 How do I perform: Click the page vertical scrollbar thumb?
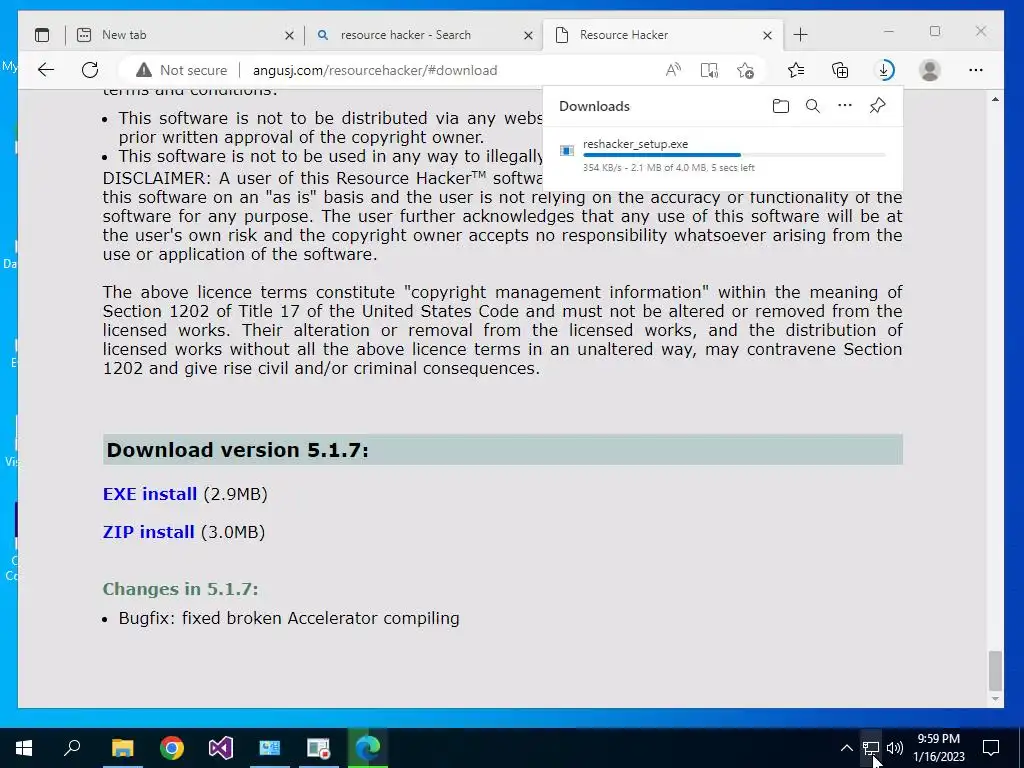(x=995, y=671)
